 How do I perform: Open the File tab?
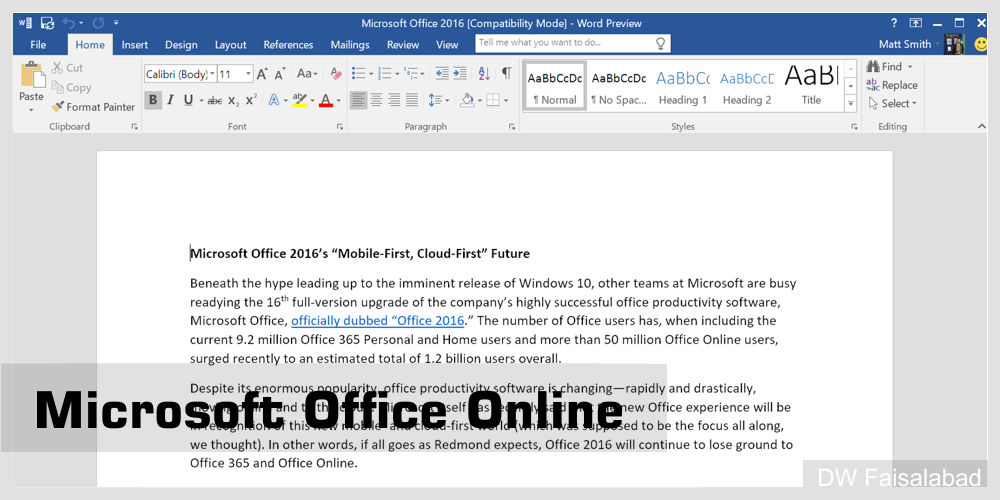pos(38,45)
